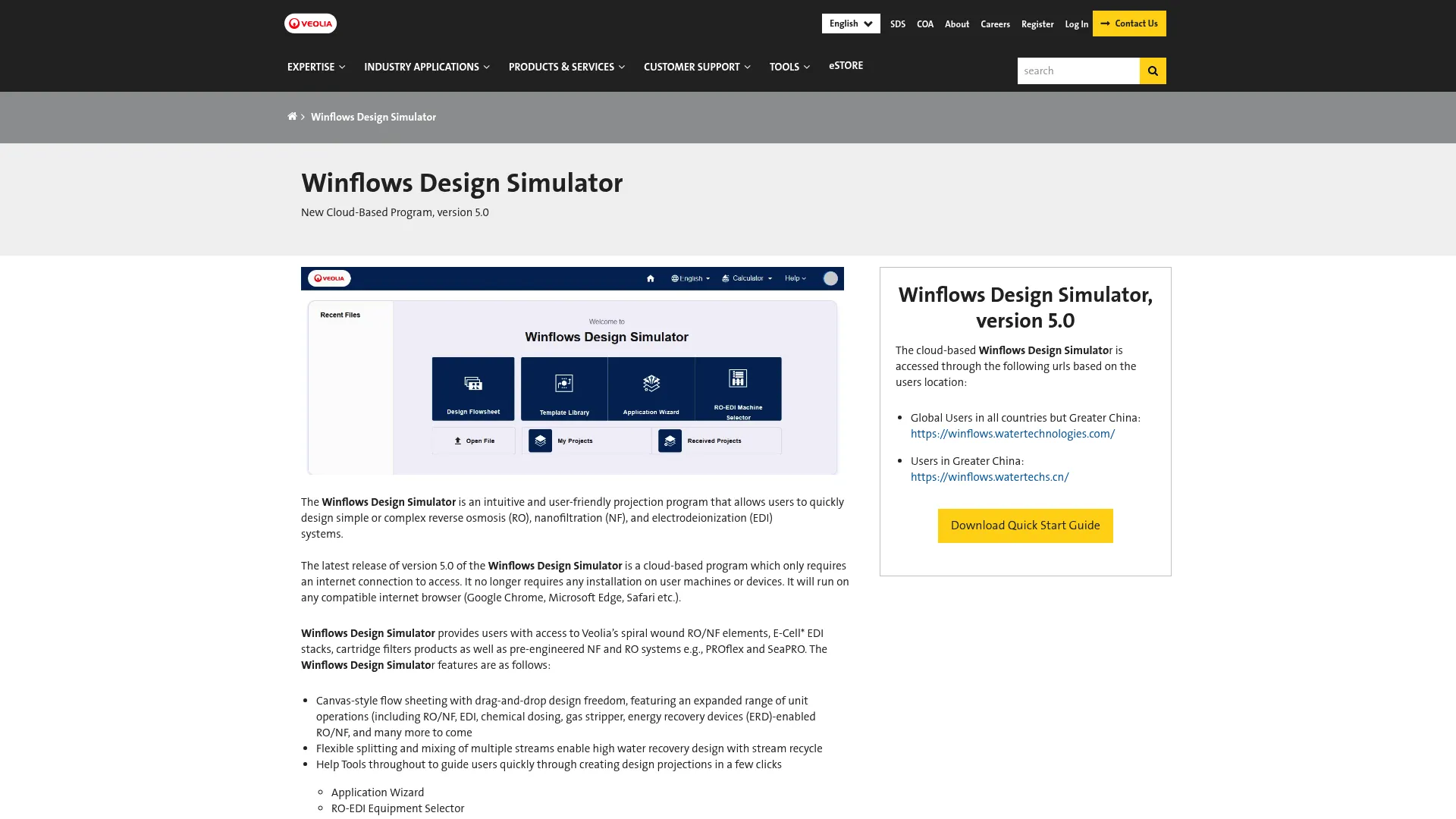The width and height of the screenshot is (1456, 819).
Task: Open the Register link
Action: (x=1037, y=24)
